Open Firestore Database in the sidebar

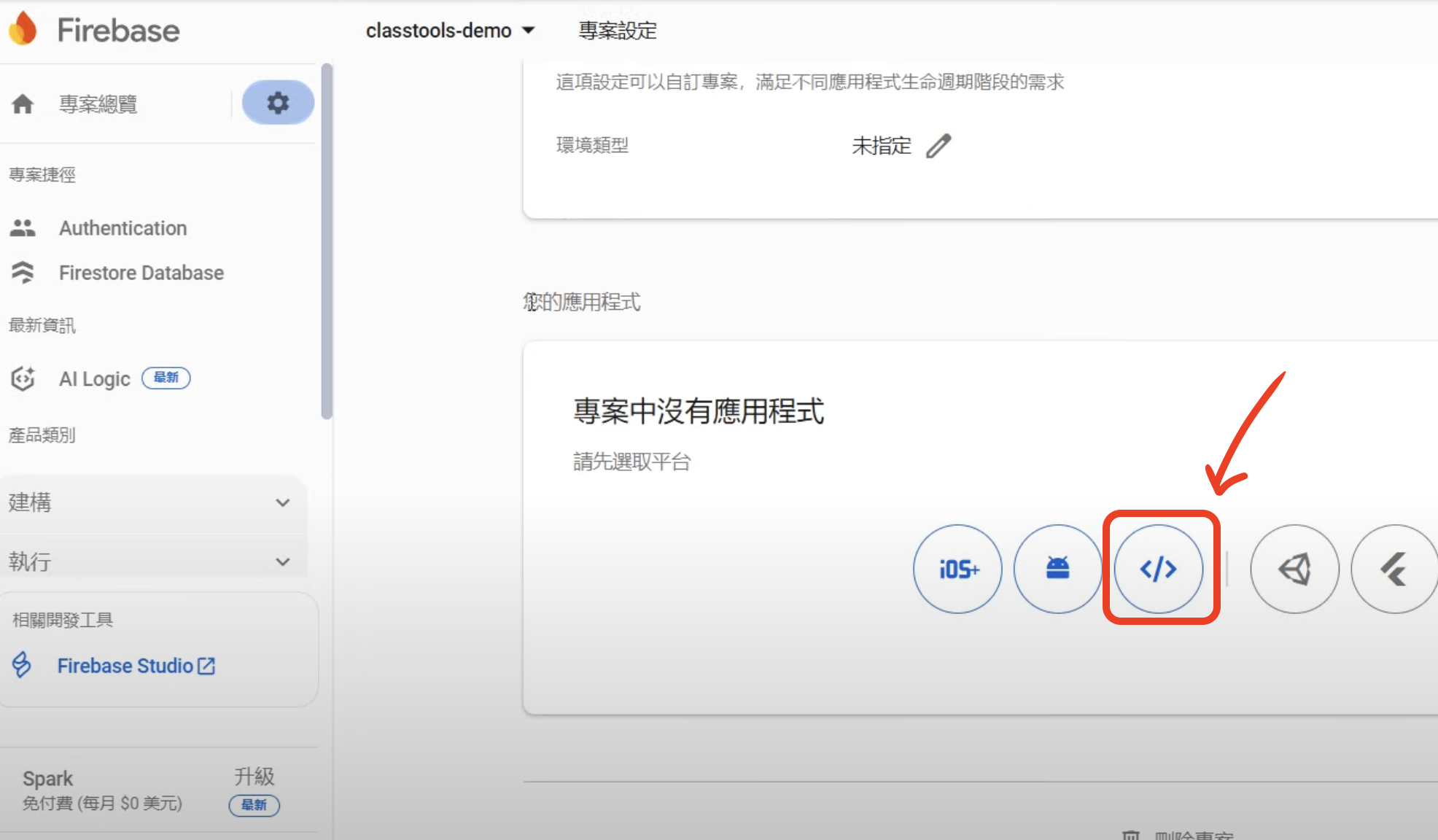[x=141, y=273]
